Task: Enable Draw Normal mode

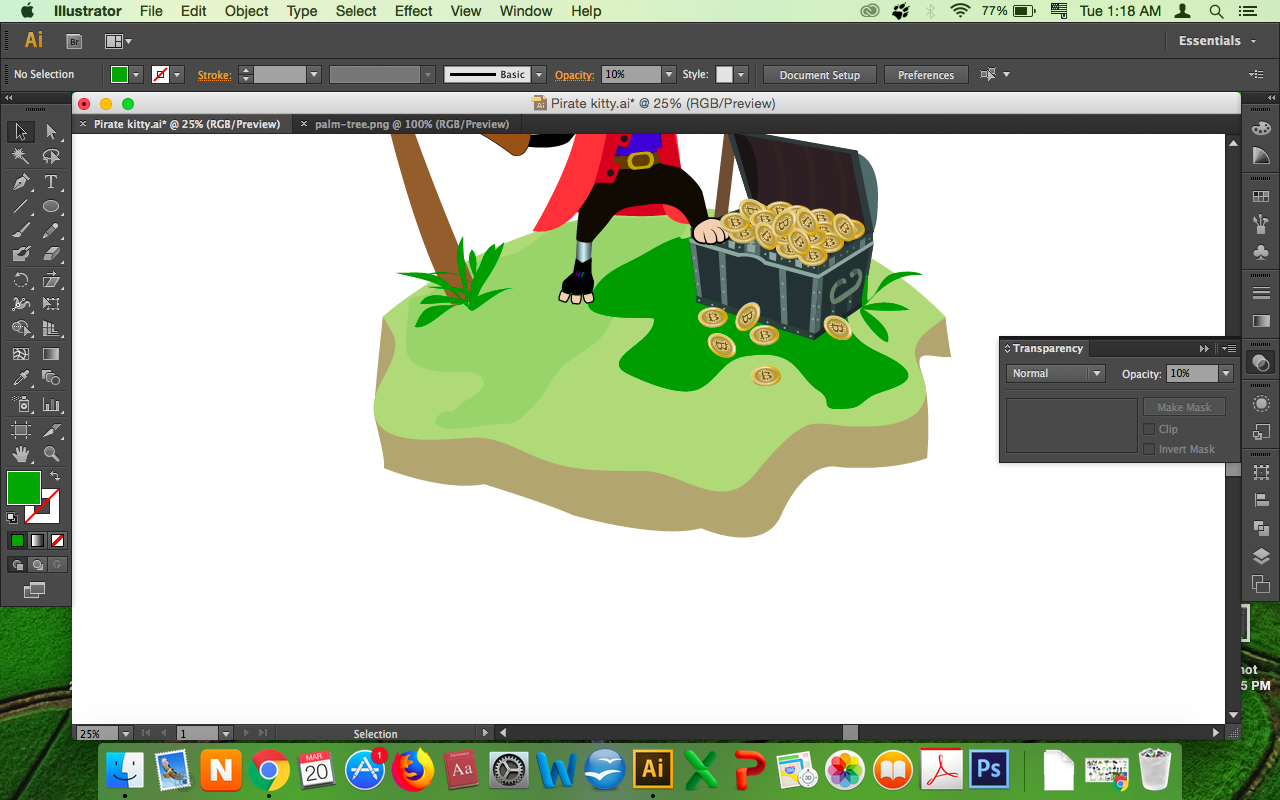Action: click(17, 565)
